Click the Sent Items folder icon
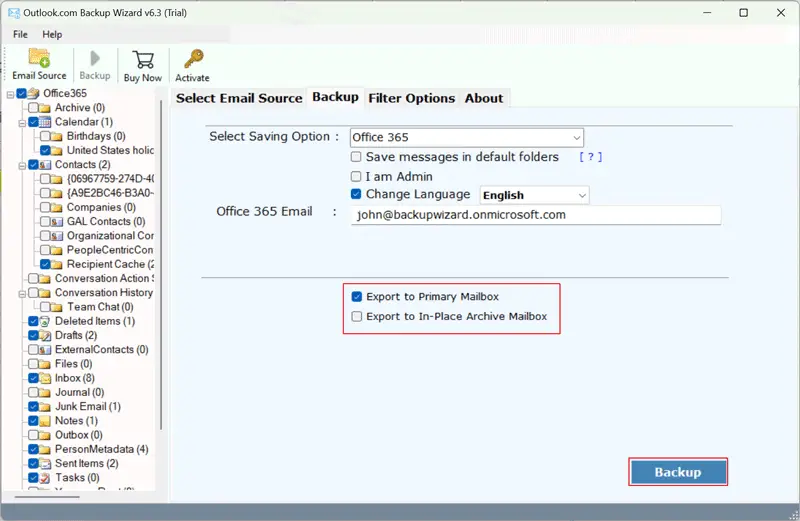800x521 pixels. (x=45, y=463)
